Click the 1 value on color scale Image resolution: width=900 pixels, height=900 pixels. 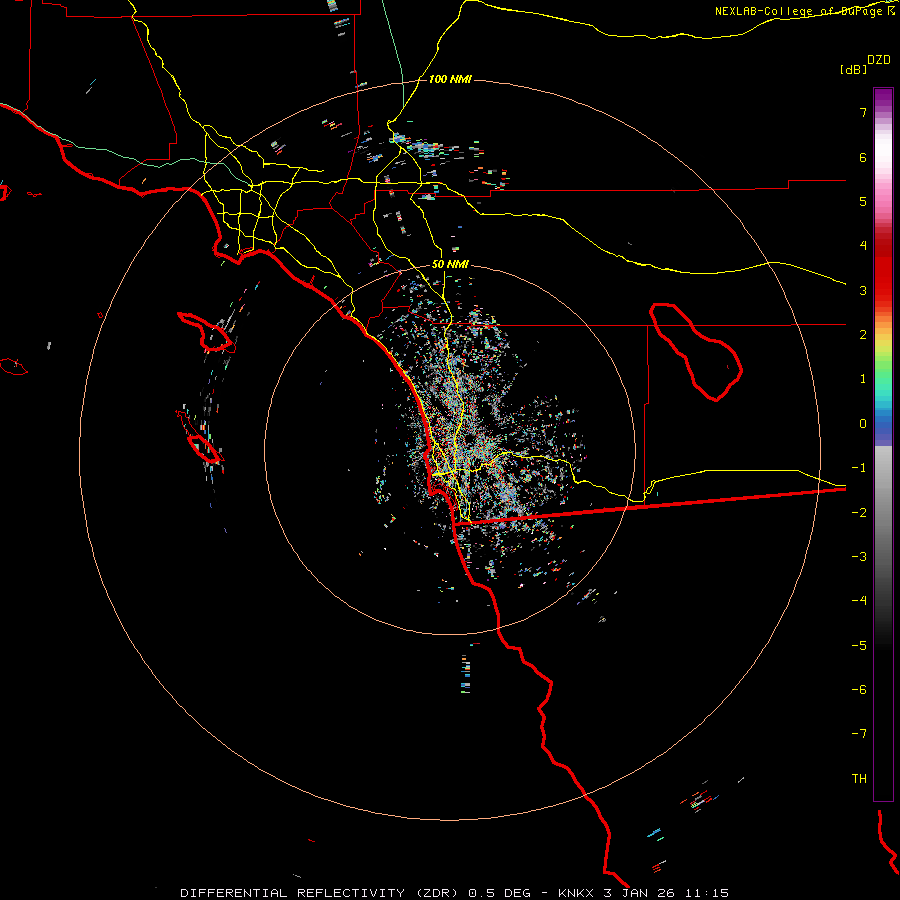863,379
